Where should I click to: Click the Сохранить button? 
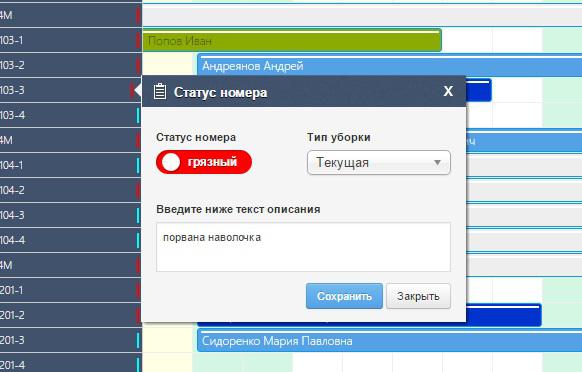tap(344, 296)
